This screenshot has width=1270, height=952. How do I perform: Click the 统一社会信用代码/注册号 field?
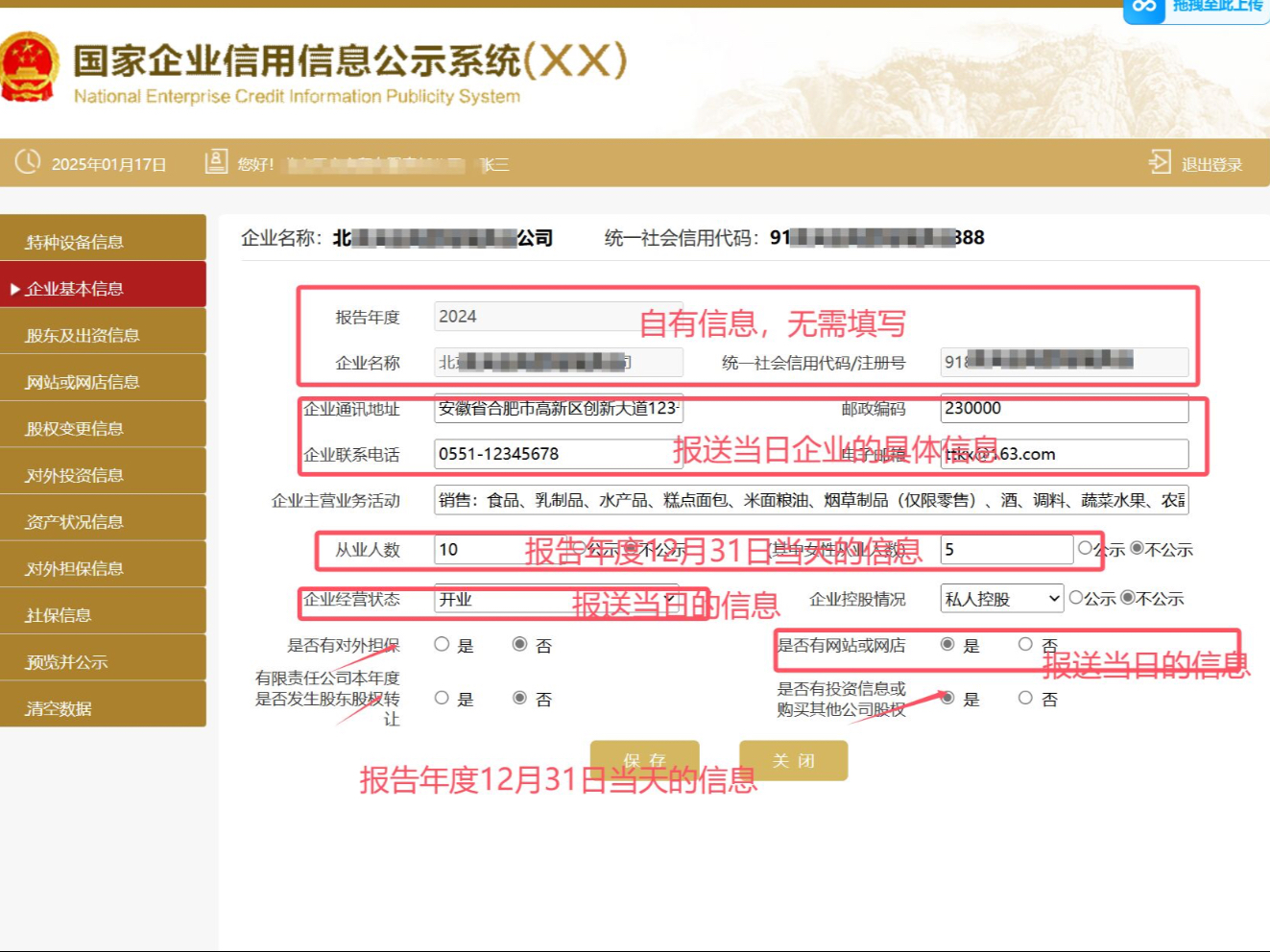pyautogui.click(x=1065, y=362)
